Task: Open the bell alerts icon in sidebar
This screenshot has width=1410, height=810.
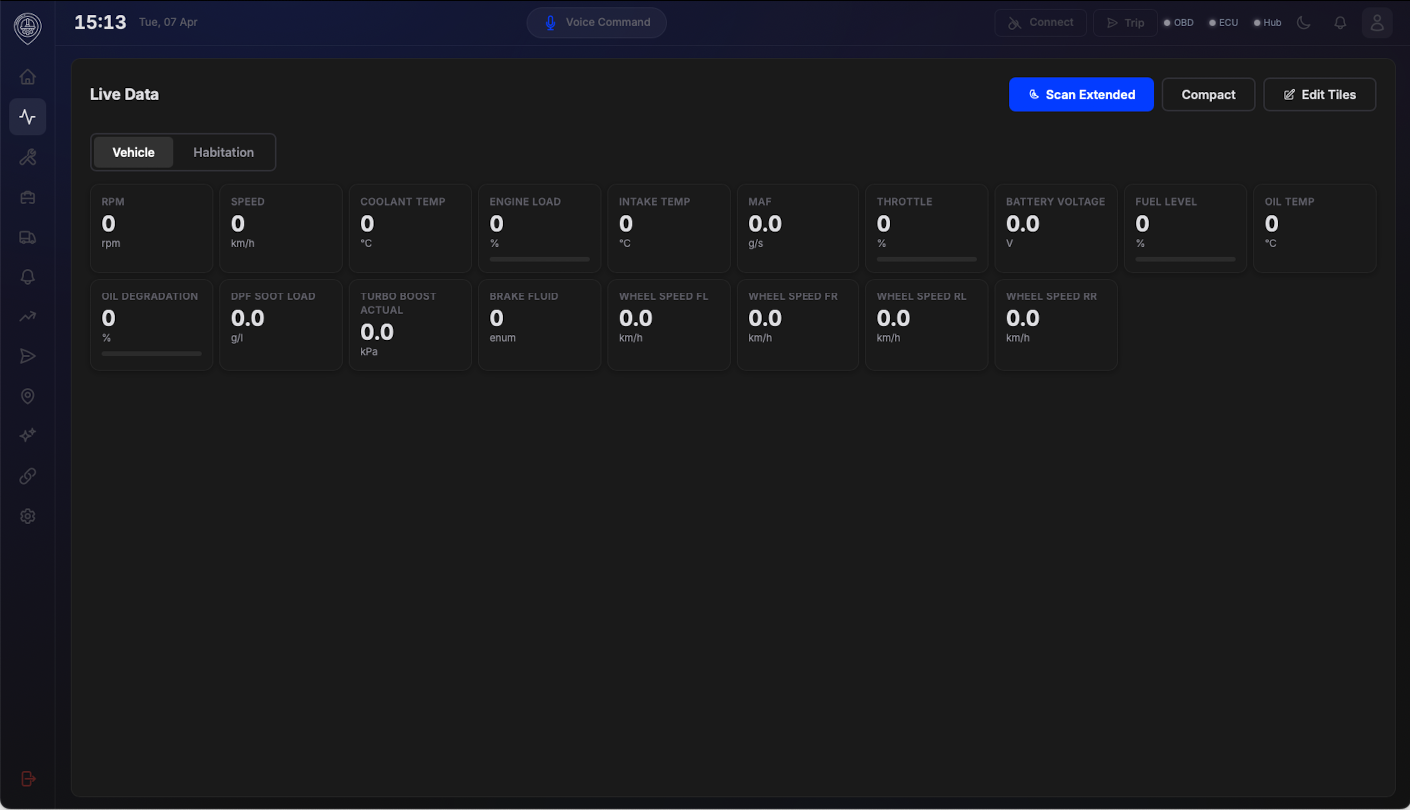Action: click(28, 277)
